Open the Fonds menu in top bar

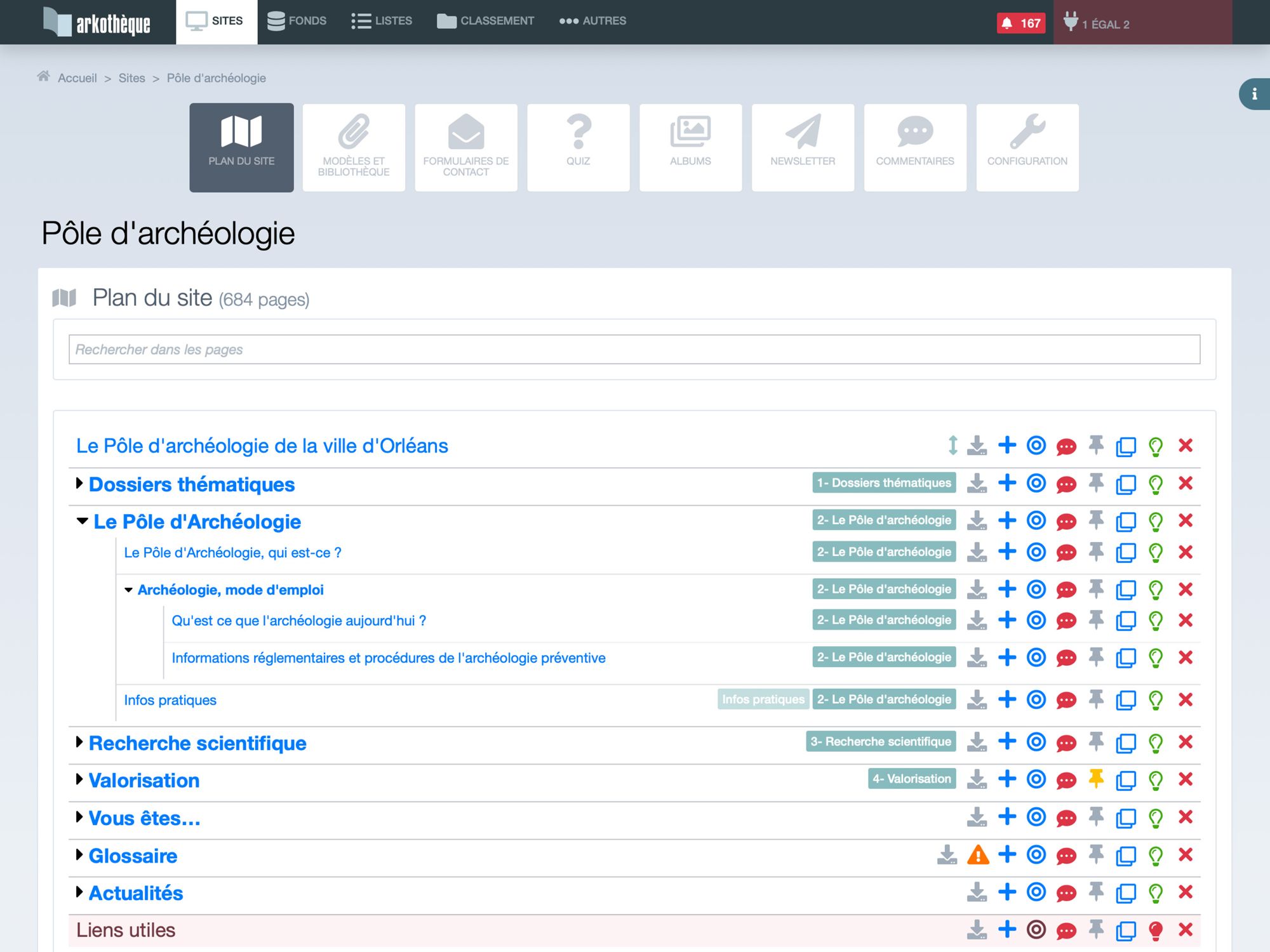[297, 21]
